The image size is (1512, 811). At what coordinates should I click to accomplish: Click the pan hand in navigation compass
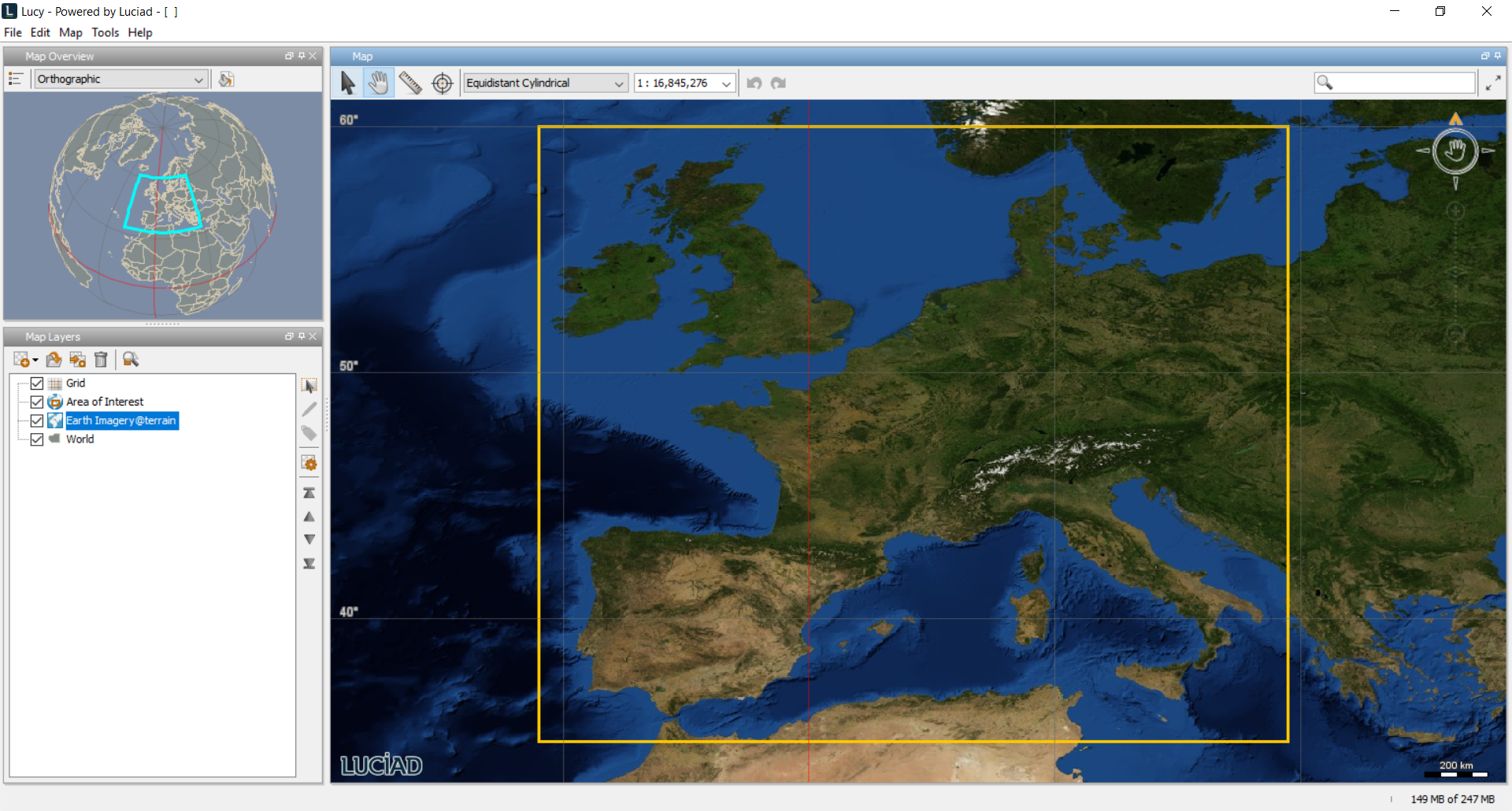(1455, 150)
